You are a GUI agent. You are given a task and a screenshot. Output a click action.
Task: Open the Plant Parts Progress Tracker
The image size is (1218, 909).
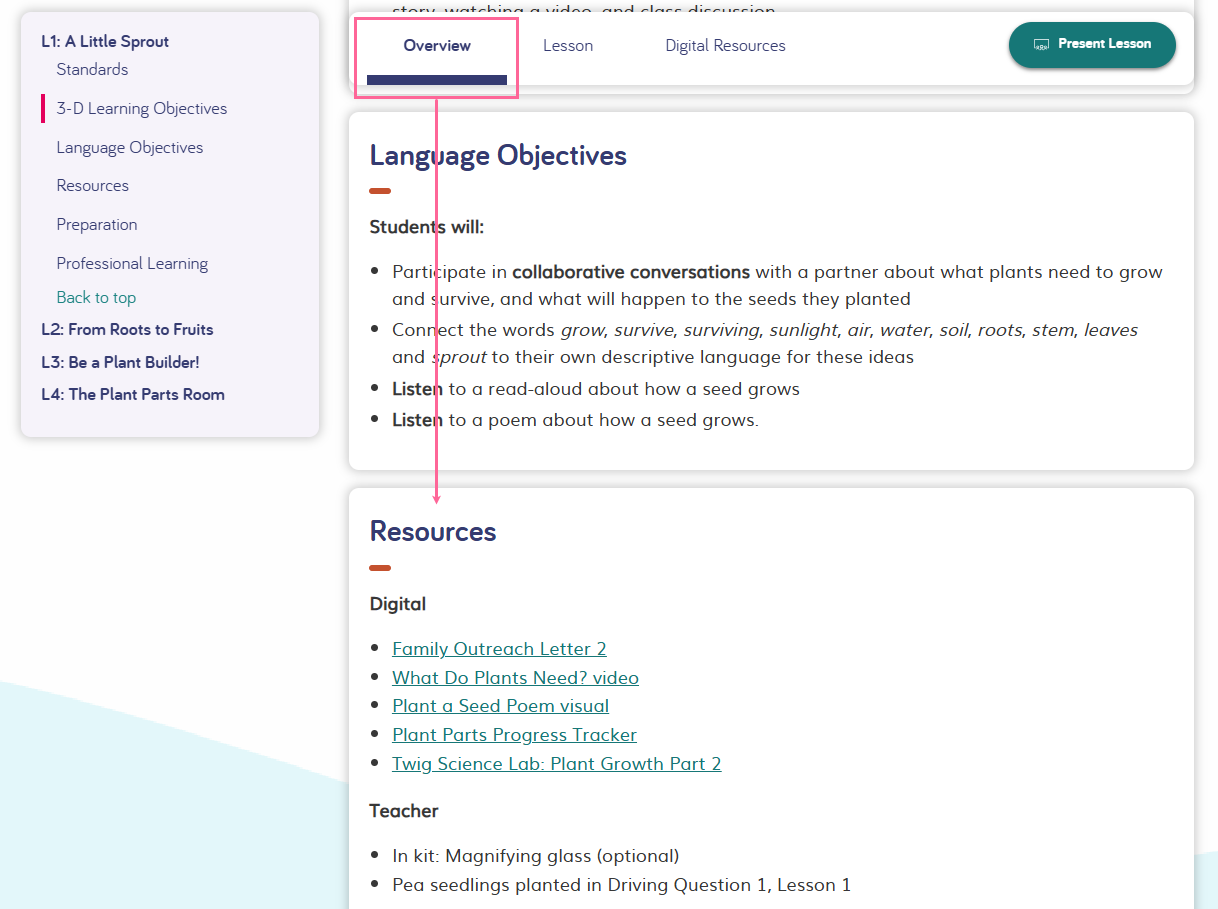click(x=514, y=734)
